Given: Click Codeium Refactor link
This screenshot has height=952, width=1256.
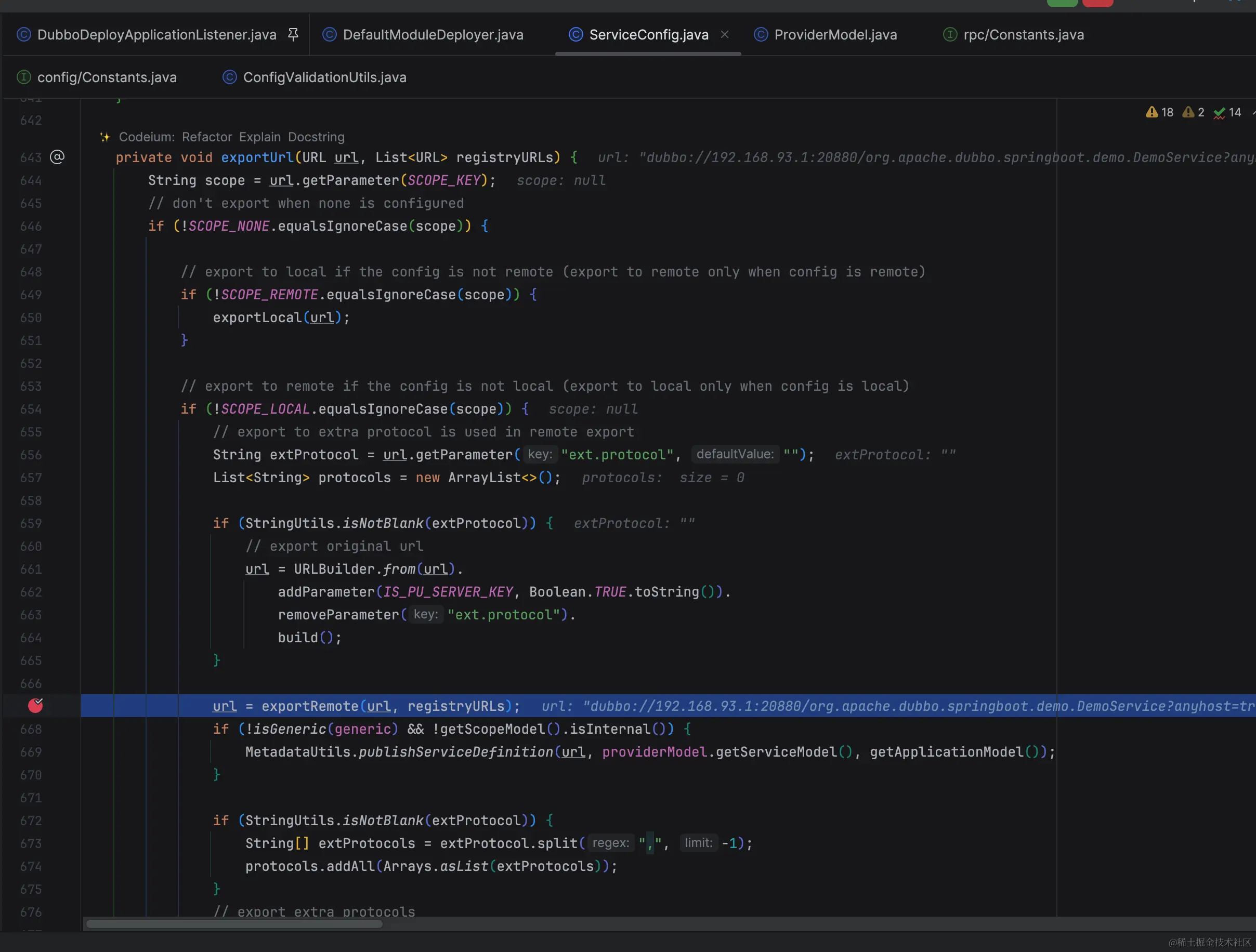Looking at the screenshot, I should (207, 137).
